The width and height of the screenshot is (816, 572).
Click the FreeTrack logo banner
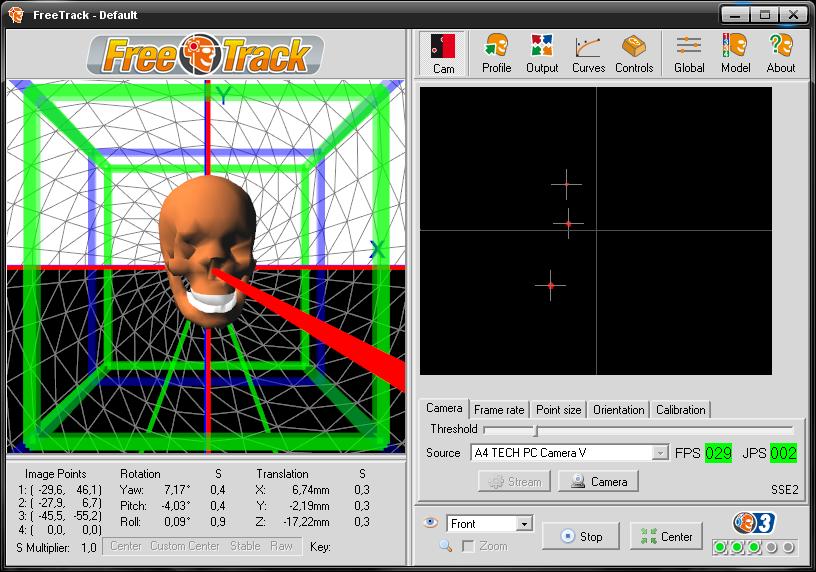206,55
